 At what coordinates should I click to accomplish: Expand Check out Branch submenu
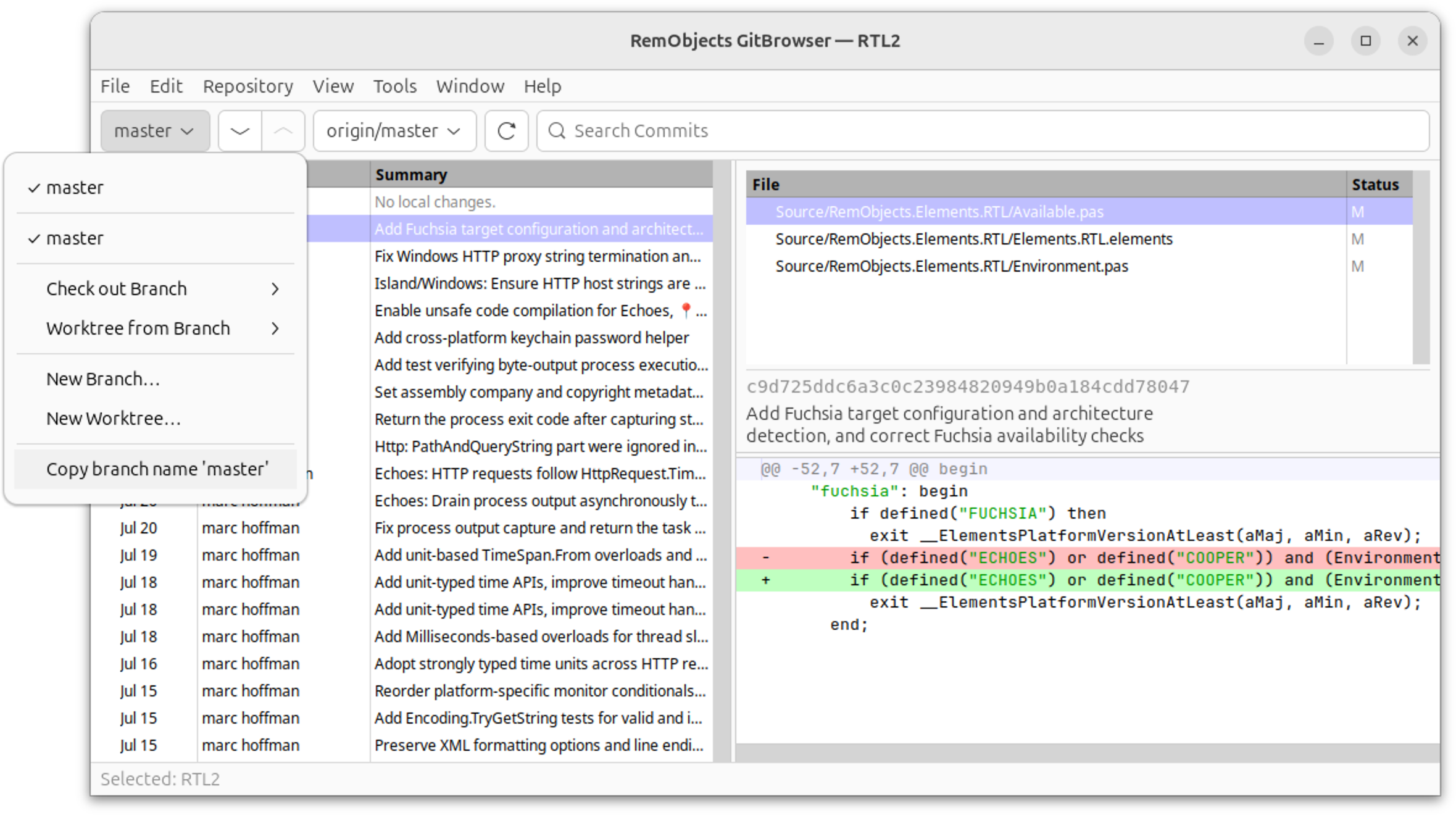(x=155, y=289)
